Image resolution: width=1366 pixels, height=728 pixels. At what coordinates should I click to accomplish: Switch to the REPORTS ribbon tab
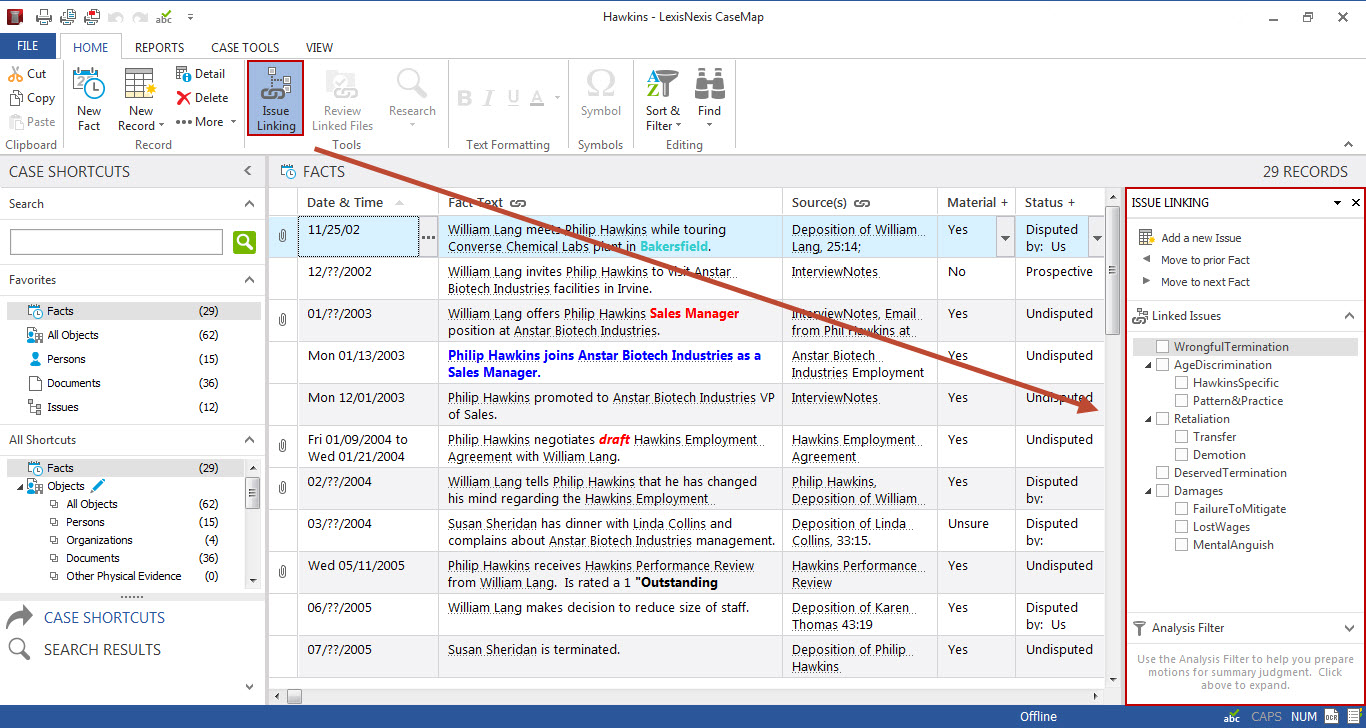pyautogui.click(x=159, y=47)
